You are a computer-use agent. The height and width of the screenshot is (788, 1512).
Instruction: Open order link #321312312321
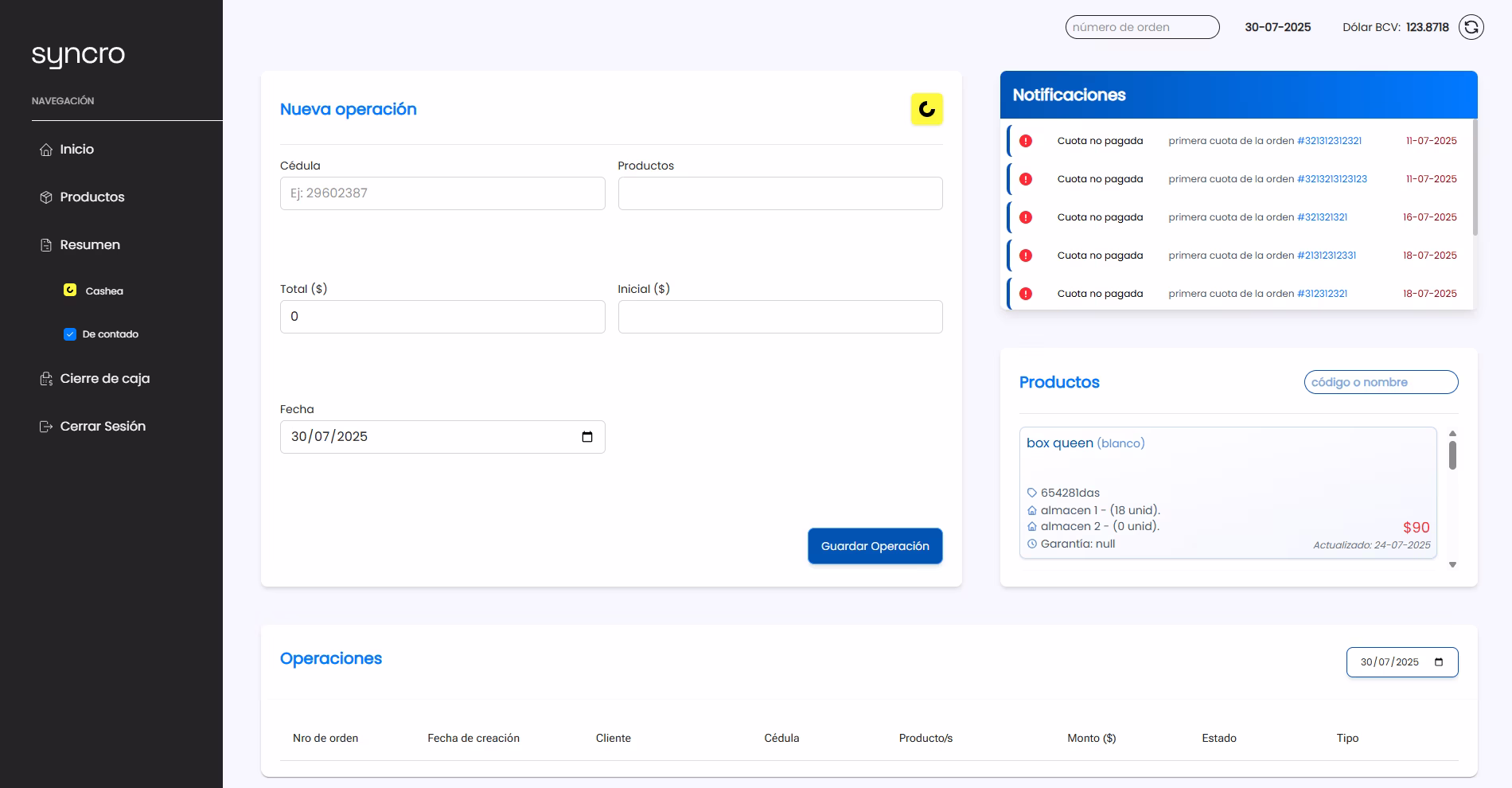tap(1329, 141)
